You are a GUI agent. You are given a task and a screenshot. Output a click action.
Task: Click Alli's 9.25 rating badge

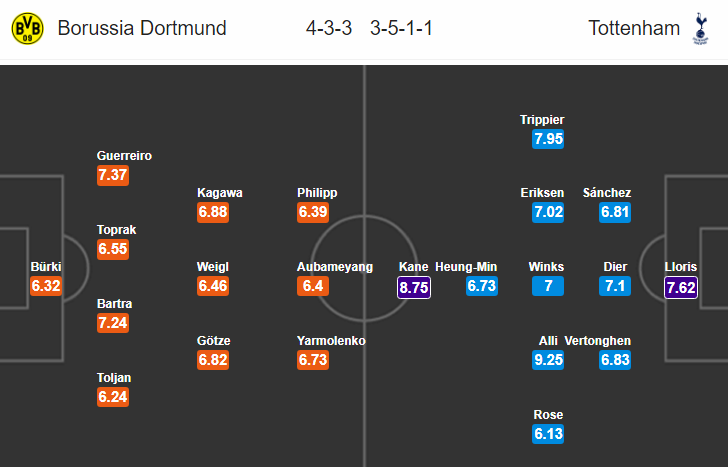548,360
